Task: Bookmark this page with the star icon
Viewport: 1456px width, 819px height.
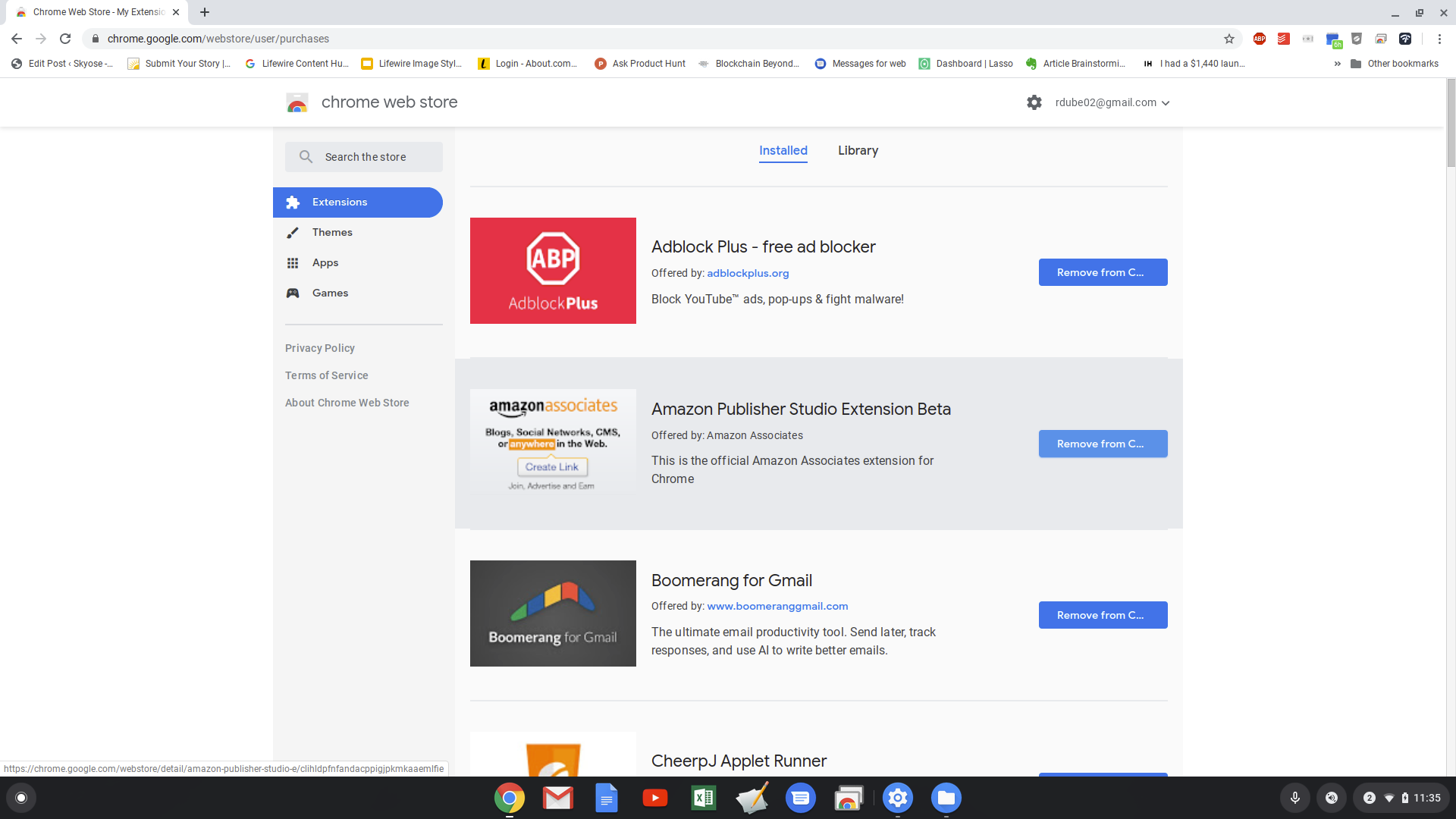Action: coord(1229,39)
